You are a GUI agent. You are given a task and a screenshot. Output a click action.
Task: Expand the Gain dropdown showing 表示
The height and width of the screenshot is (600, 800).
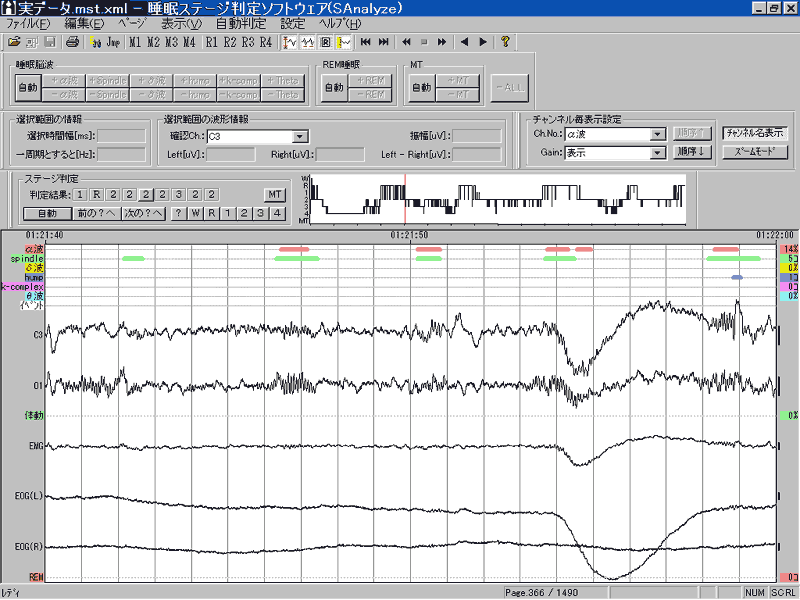click(658, 153)
